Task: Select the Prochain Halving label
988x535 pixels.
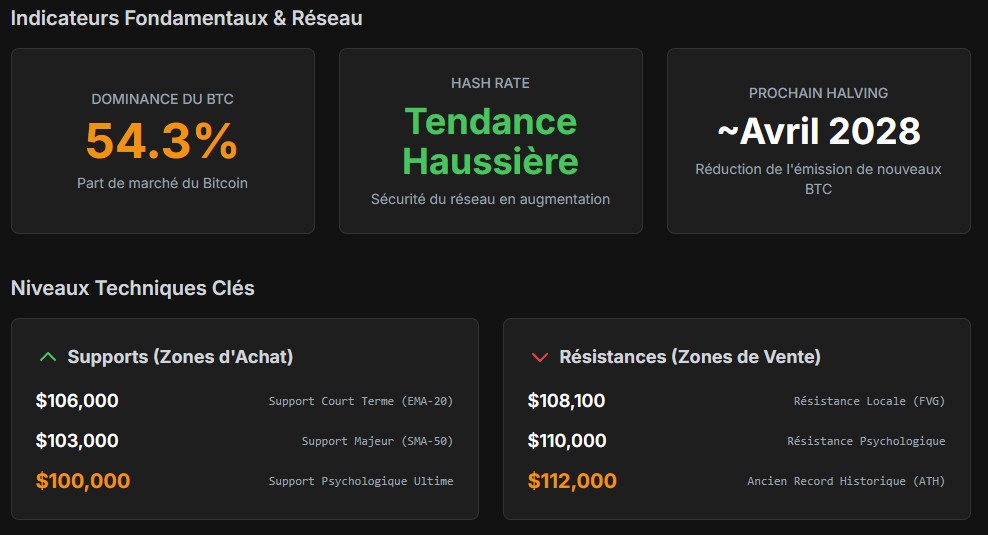Action: (819, 93)
